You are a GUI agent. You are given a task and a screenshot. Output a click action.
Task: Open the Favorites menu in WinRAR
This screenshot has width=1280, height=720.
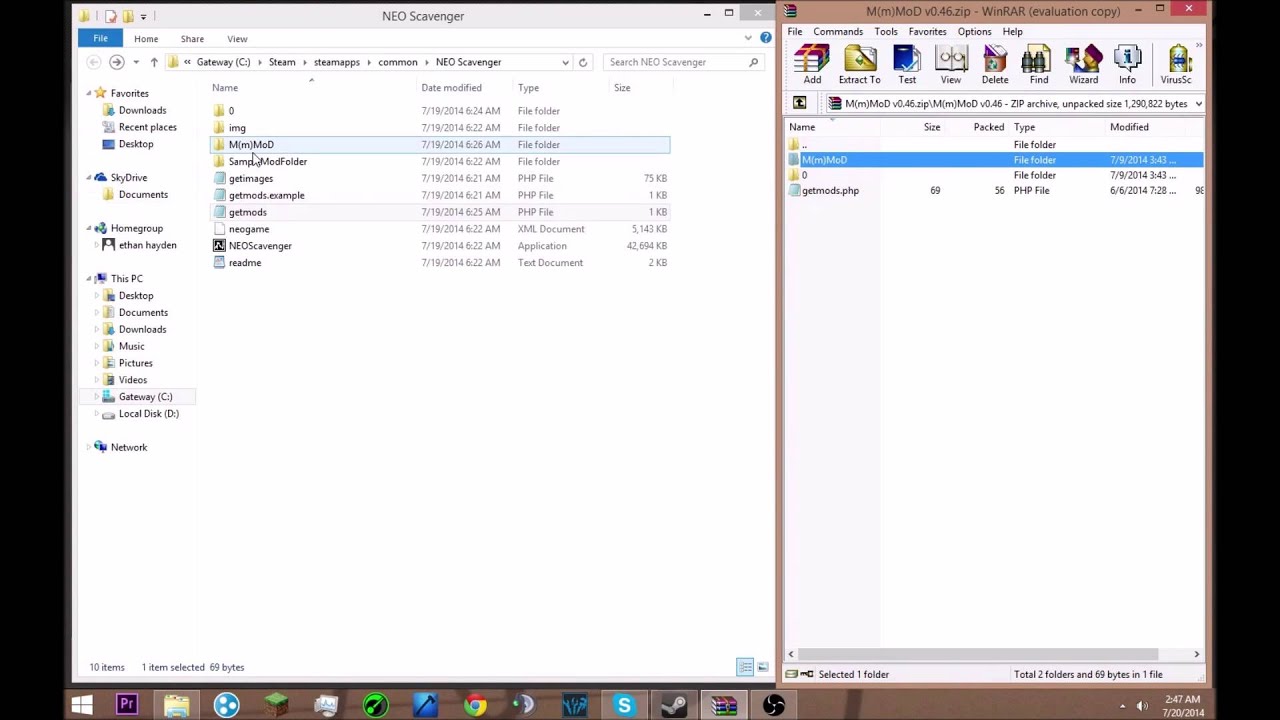tap(927, 32)
